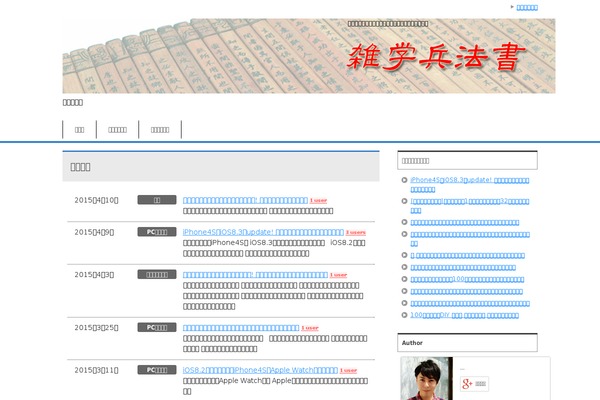
Task: Open the second navigation menu tab
Action: (x=117, y=129)
